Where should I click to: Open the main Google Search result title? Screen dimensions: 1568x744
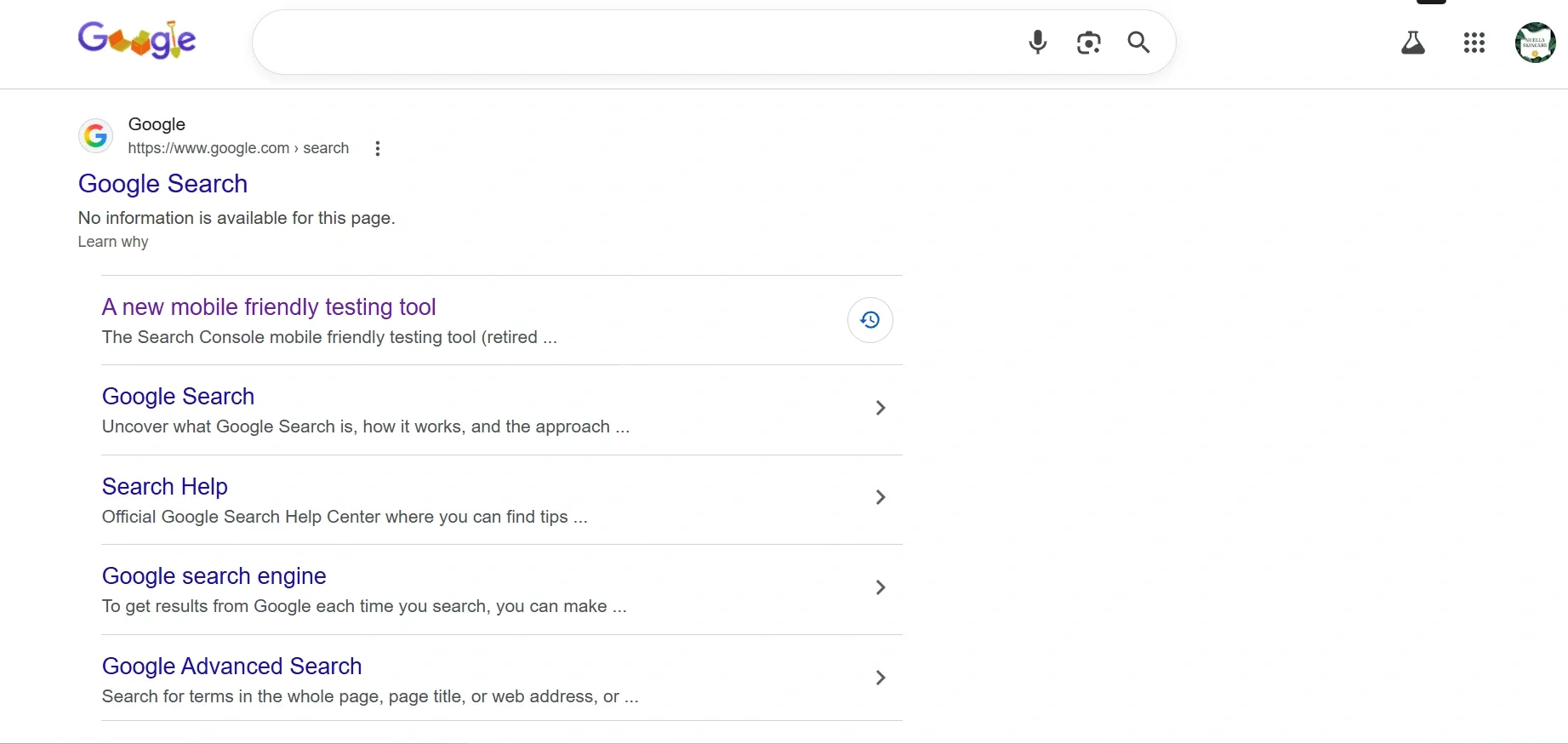(163, 184)
